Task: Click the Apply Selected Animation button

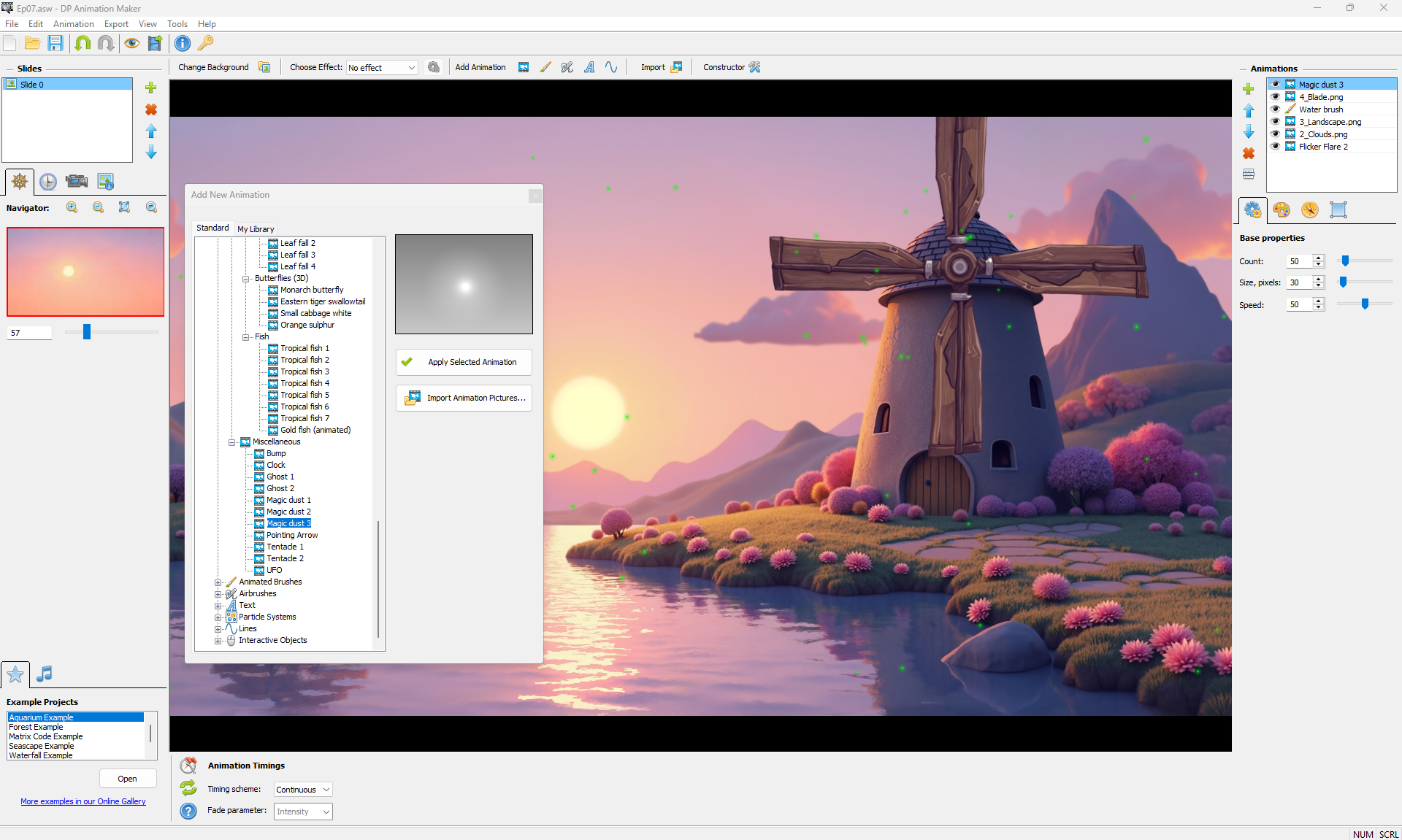Action: pos(464,362)
